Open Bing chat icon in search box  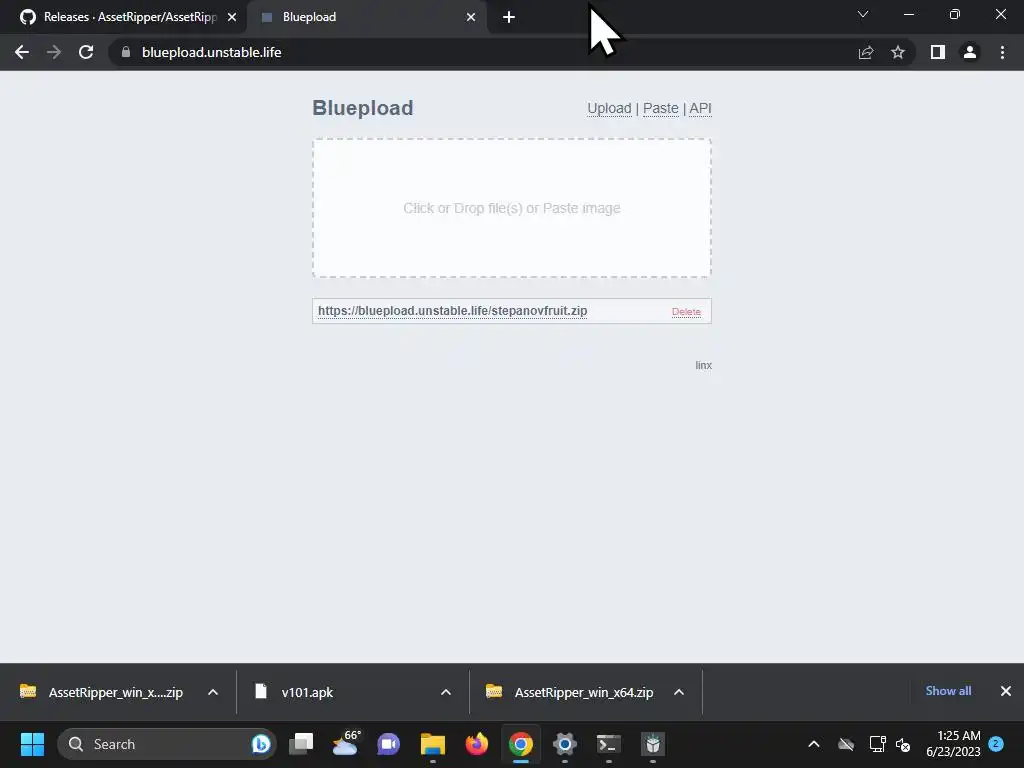coord(261,744)
